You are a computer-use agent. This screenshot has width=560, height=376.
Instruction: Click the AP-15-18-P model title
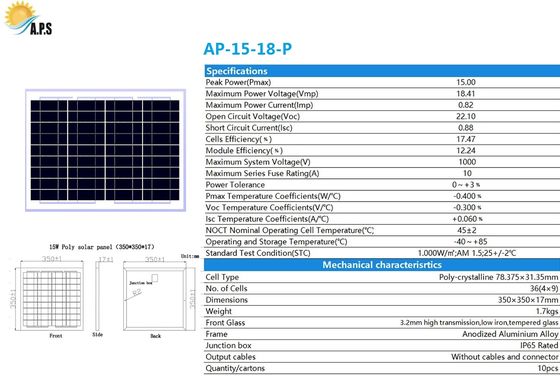pos(248,49)
